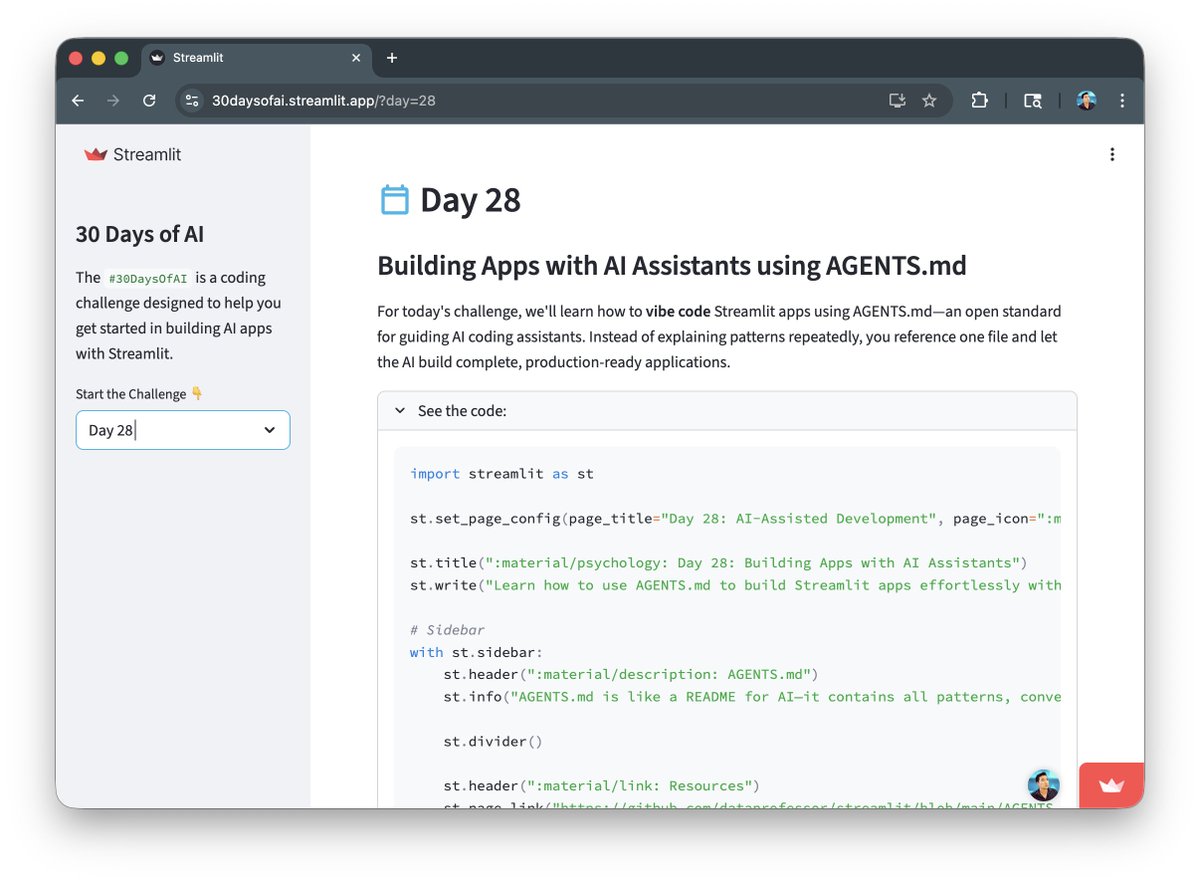Click the browser forward arrow

click(113, 101)
